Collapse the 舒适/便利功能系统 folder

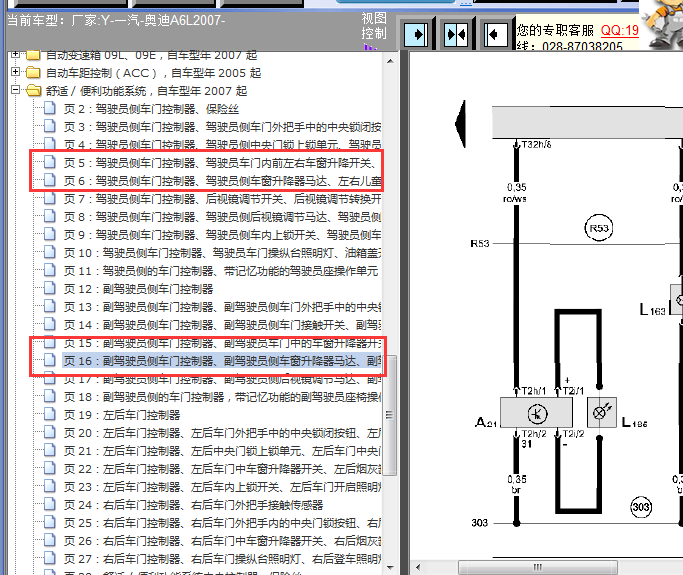click(15, 90)
